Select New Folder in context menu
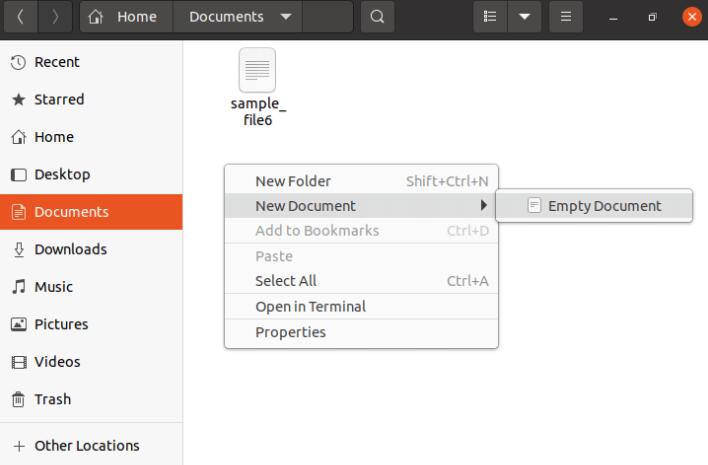 pyautogui.click(x=361, y=181)
